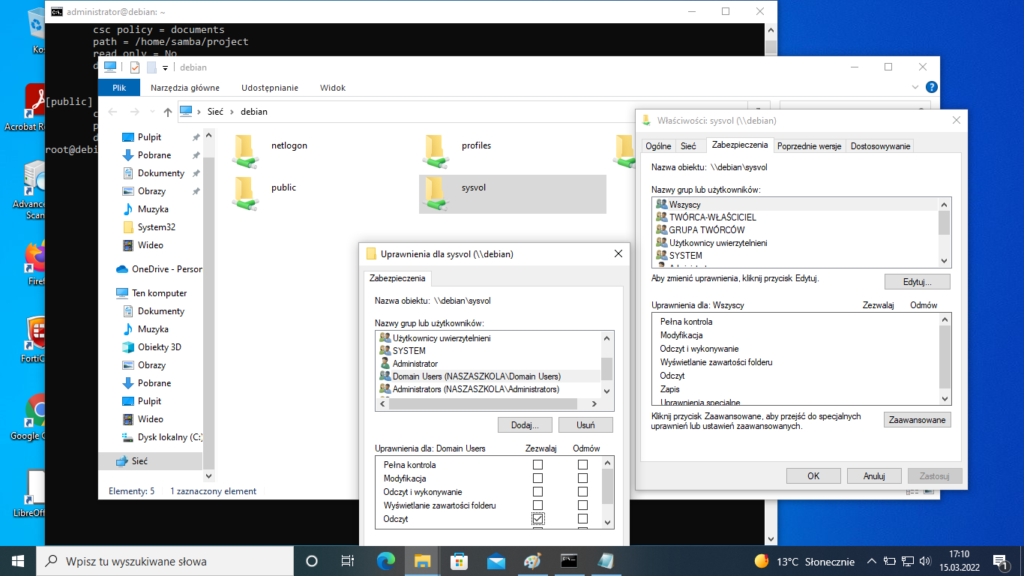Open Task View on the taskbar

(347, 561)
